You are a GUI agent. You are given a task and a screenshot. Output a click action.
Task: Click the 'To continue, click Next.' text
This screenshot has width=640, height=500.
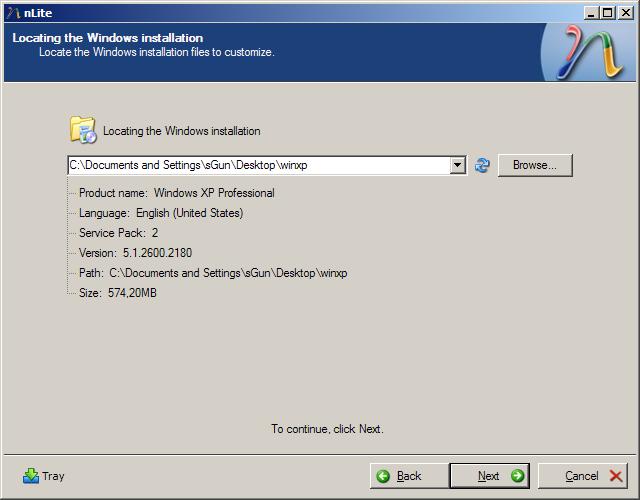(x=327, y=429)
